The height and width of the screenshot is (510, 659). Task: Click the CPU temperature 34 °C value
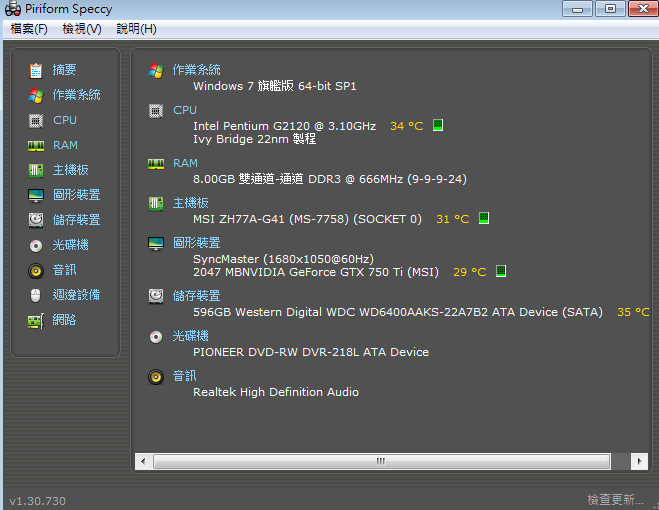coord(407,126)
